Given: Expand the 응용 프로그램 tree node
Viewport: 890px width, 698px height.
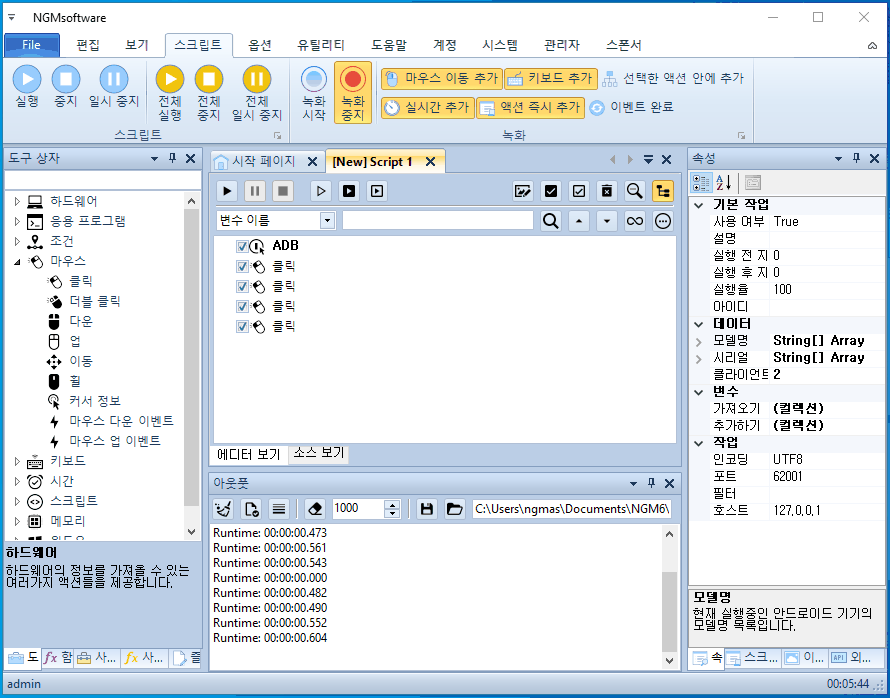Looking at the screenshot, I should pos(17,221).
